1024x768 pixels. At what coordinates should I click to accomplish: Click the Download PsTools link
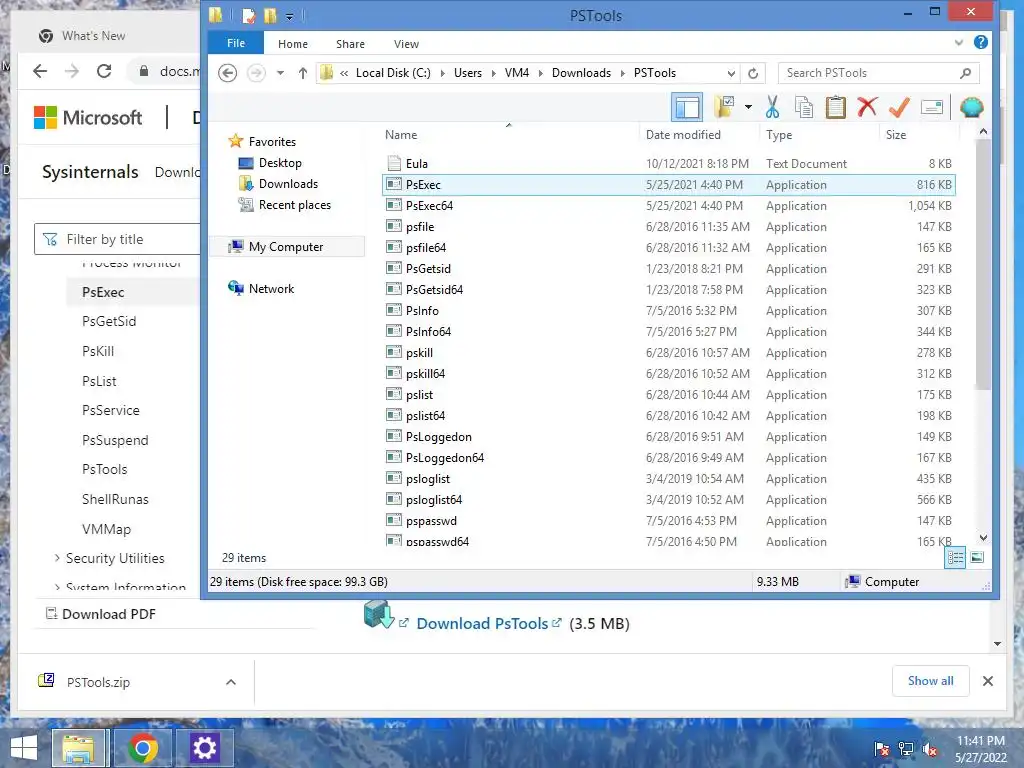[x=482, y=624]
